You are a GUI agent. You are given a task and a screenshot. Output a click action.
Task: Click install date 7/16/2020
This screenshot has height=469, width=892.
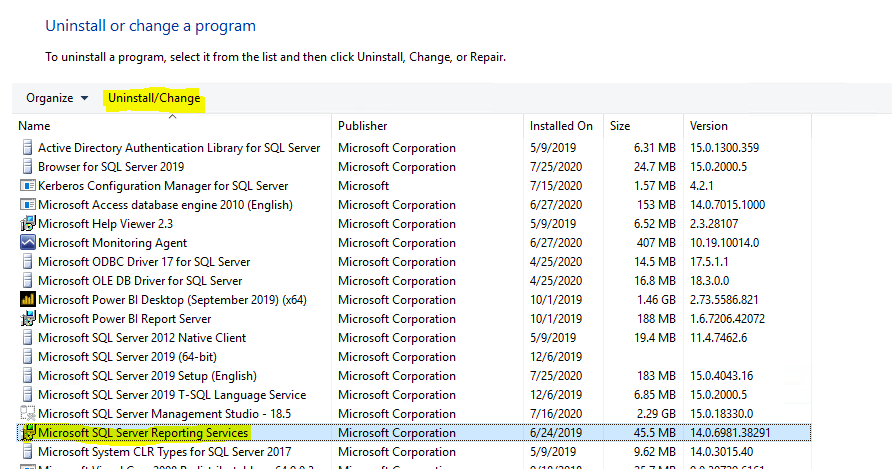click(555, 414)
